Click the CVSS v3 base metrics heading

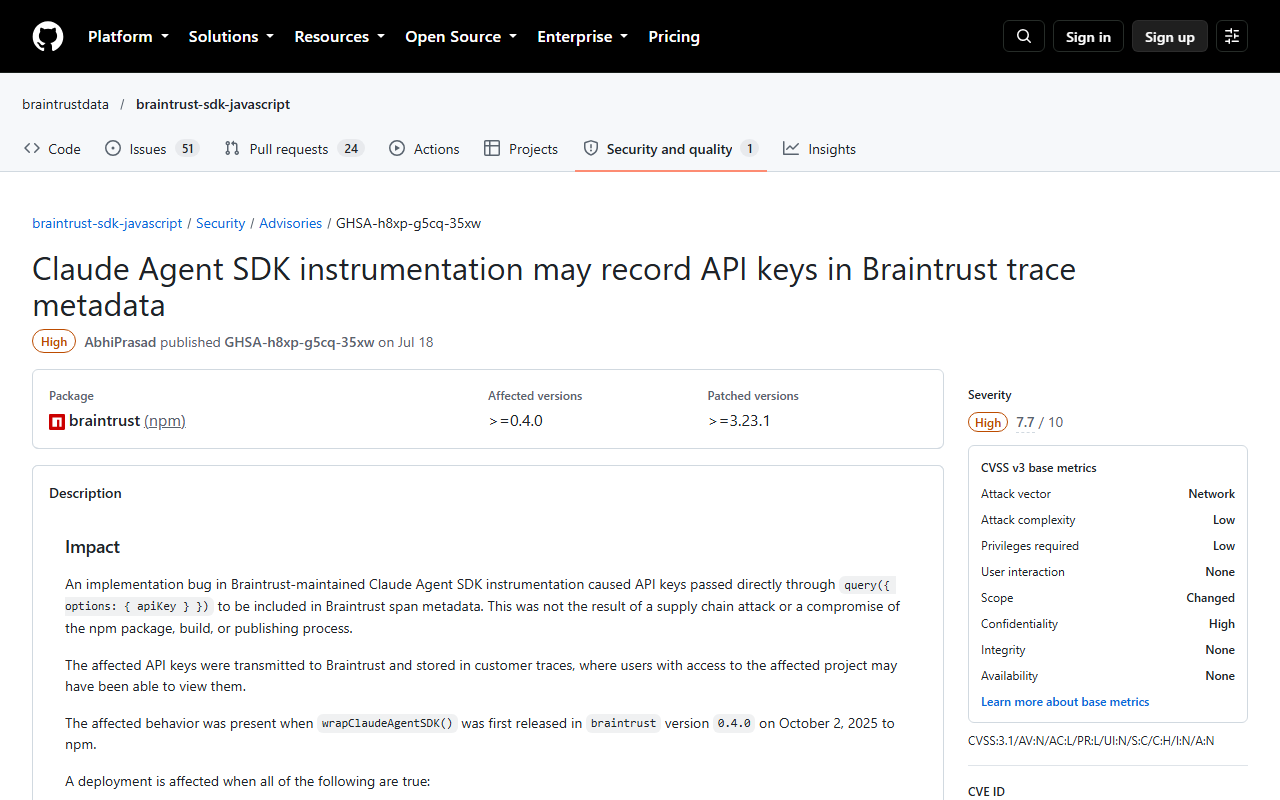coord(1039,468)
